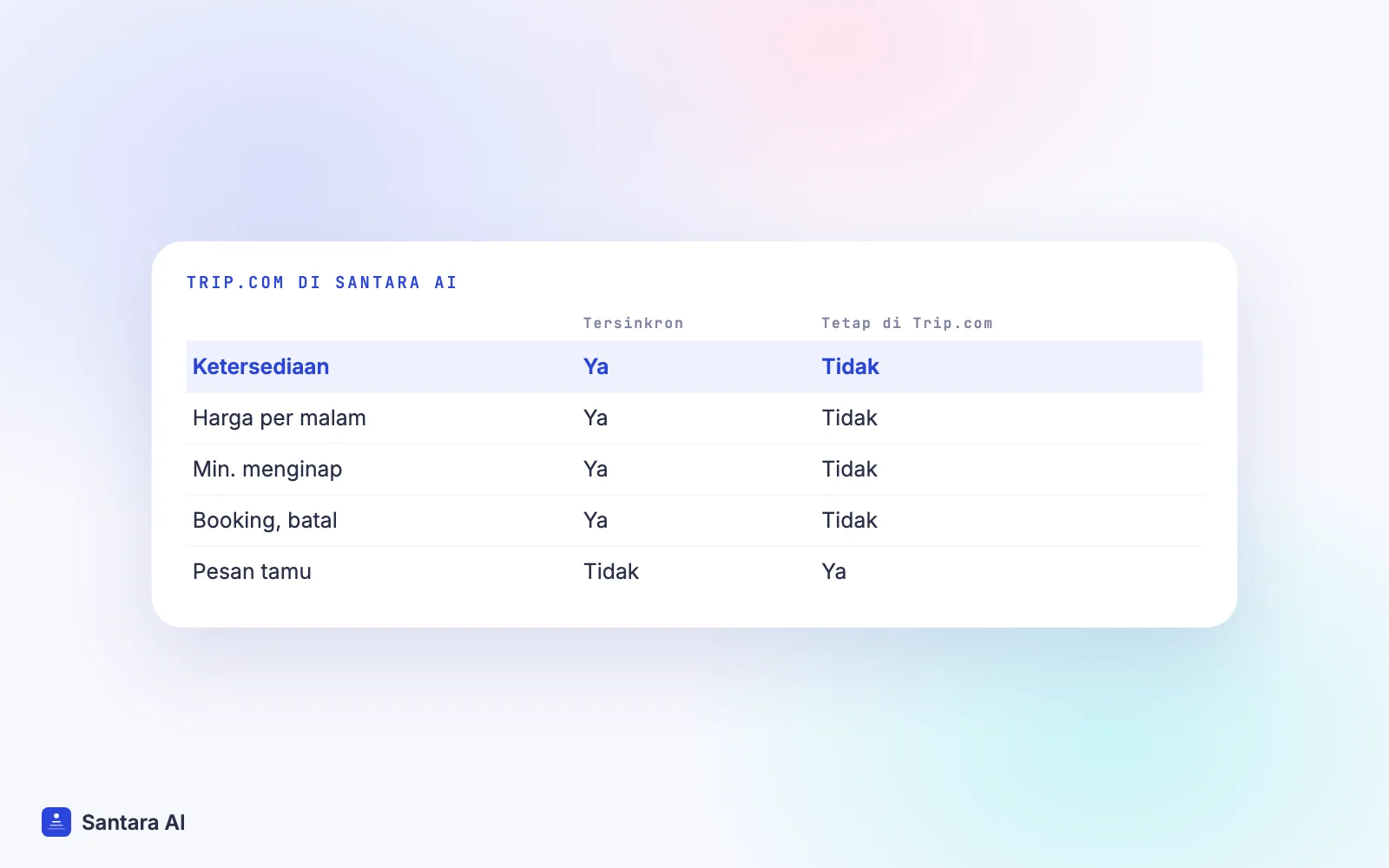
Task: Select the 'Booking, batal' row label
Action: tap(265, 521)
